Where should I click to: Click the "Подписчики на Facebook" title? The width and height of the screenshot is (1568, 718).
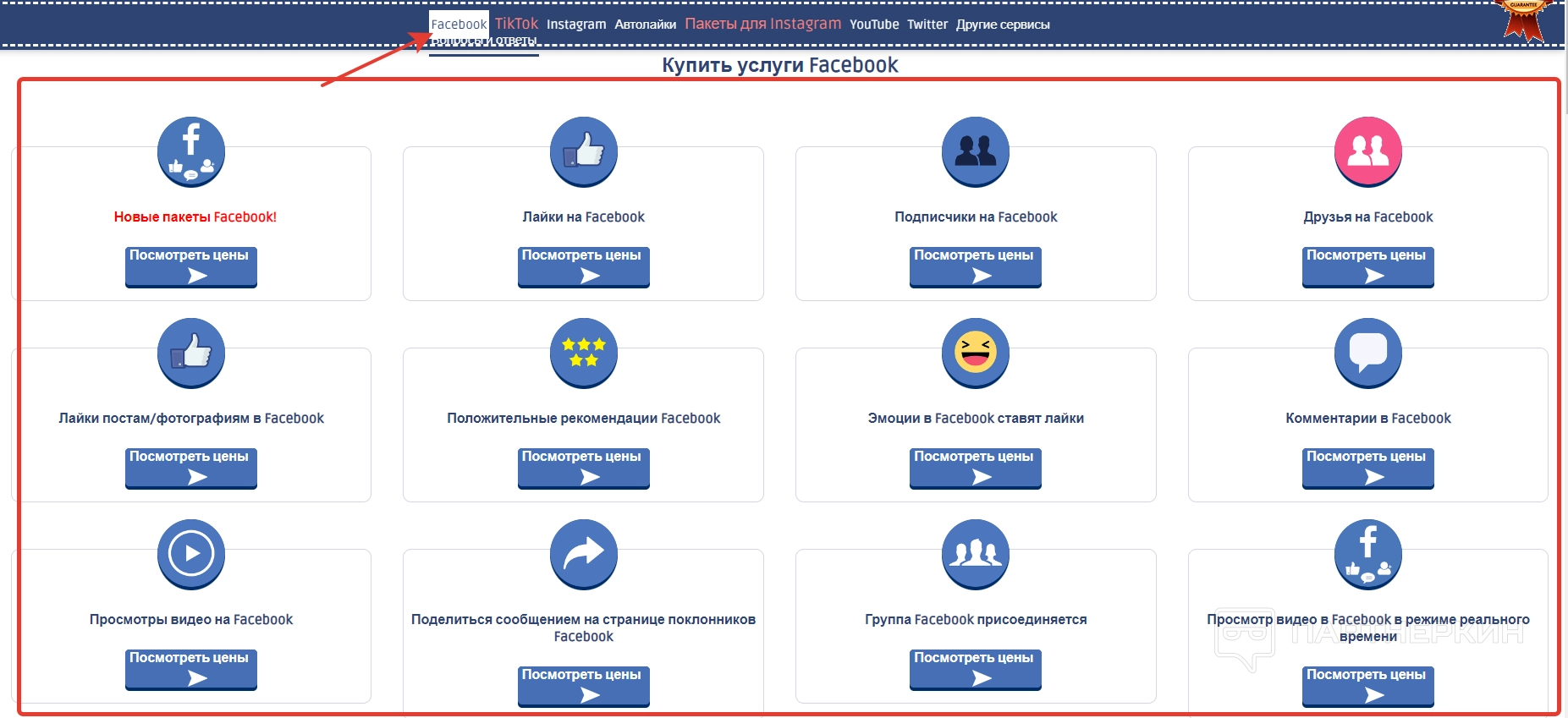[976, 217]
